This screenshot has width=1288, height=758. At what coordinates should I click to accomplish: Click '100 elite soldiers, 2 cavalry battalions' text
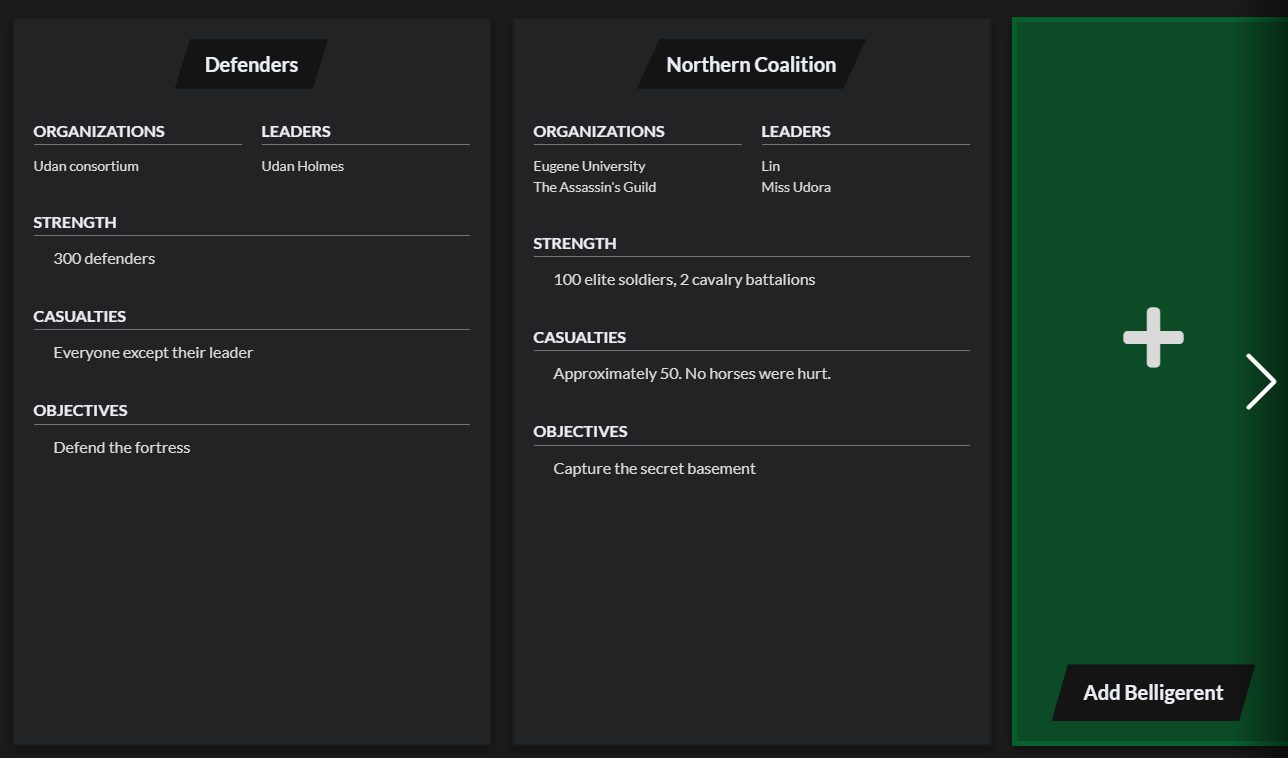point(684,279)
